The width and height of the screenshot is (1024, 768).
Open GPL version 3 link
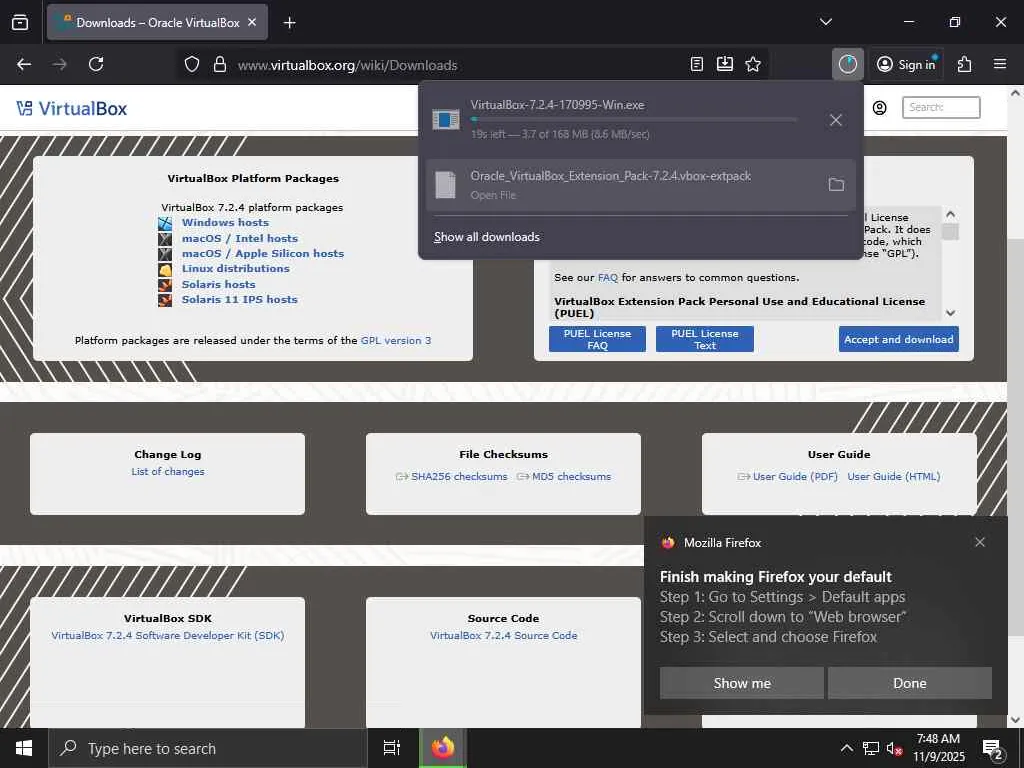[x=396, y=340]
